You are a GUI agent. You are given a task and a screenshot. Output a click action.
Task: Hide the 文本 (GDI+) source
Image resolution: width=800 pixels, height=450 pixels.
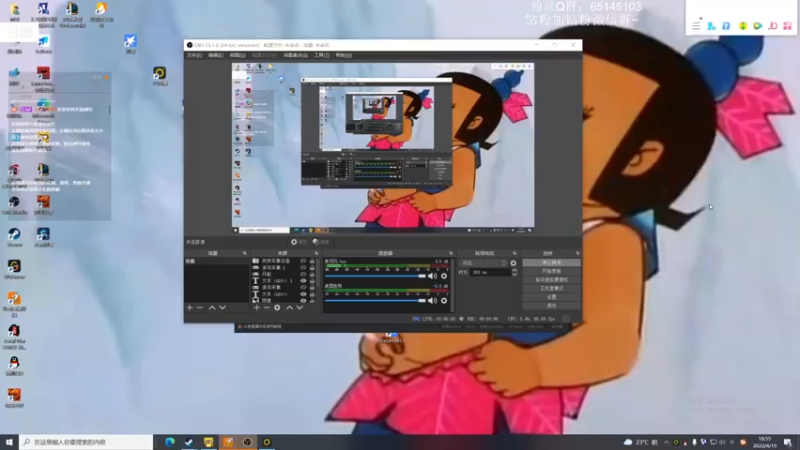[303, 294]
